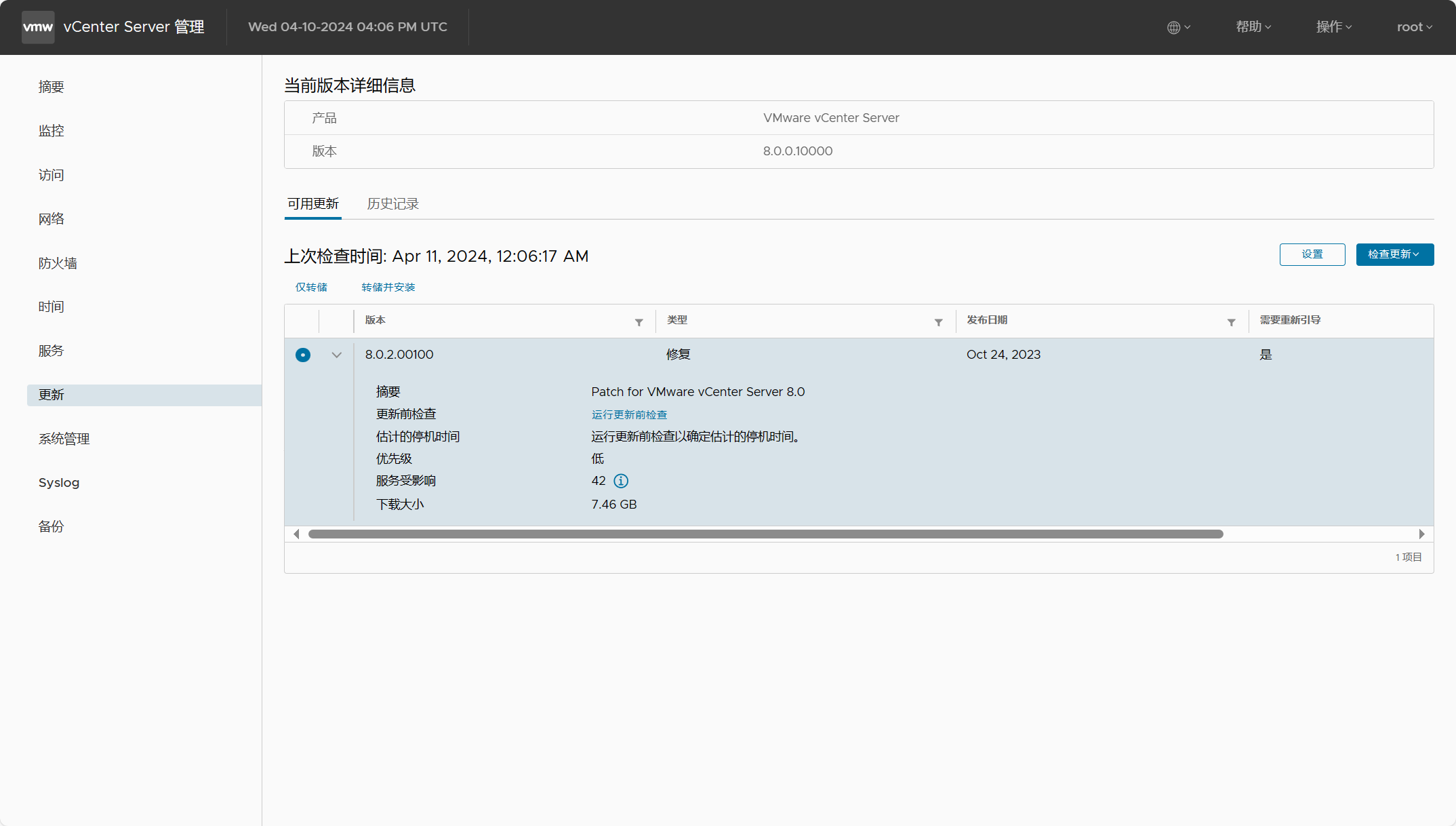Viewport: 1456px width, 826px height.
Task: Show info for 服务受影响 count
Action: [621, 481]
